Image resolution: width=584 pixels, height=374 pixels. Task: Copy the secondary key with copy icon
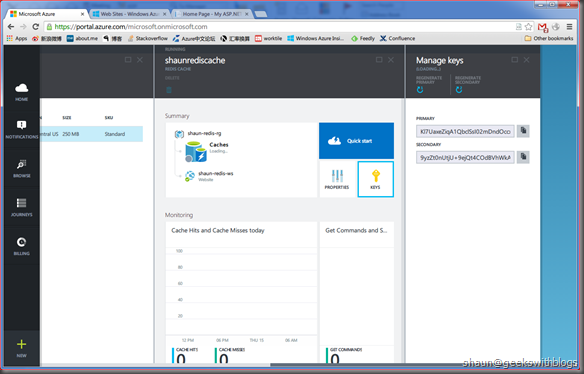point(523,157)
